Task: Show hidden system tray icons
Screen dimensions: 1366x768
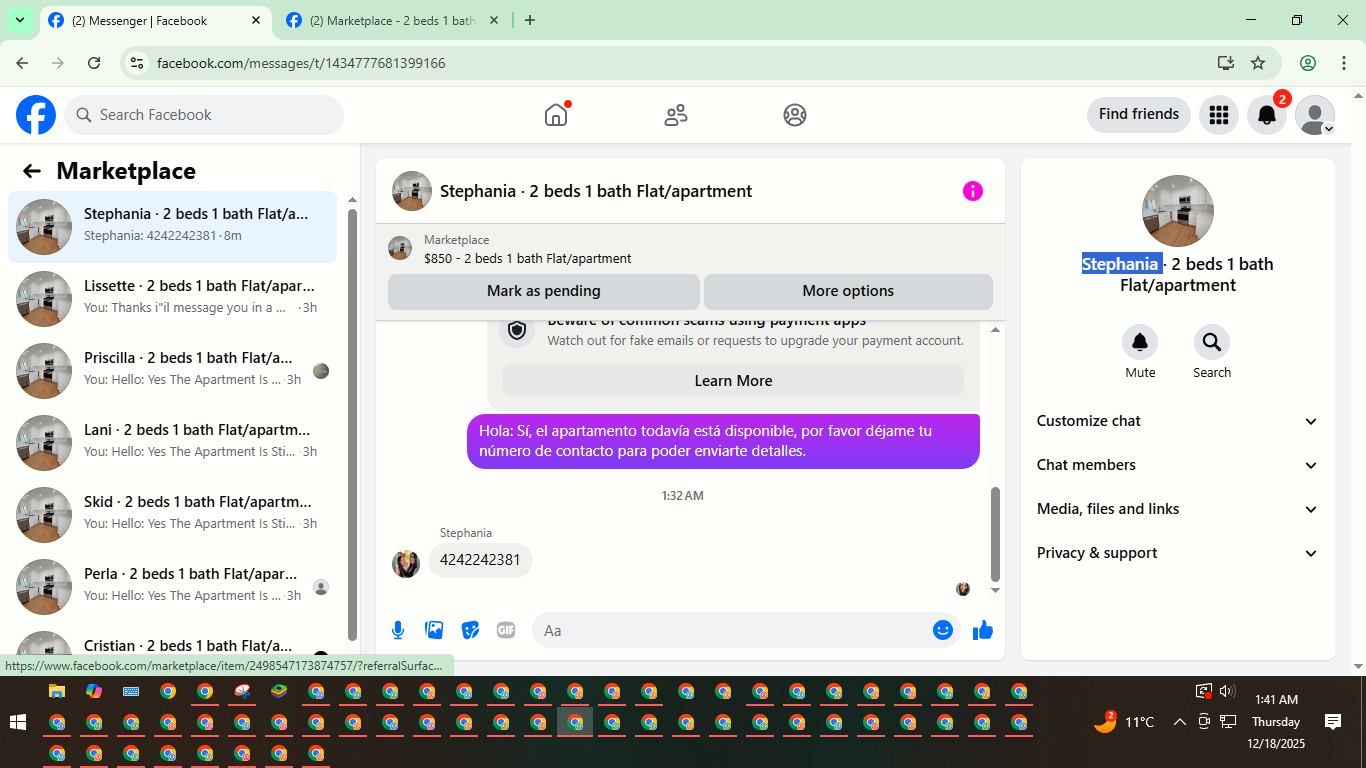Action: (1179, 722)
